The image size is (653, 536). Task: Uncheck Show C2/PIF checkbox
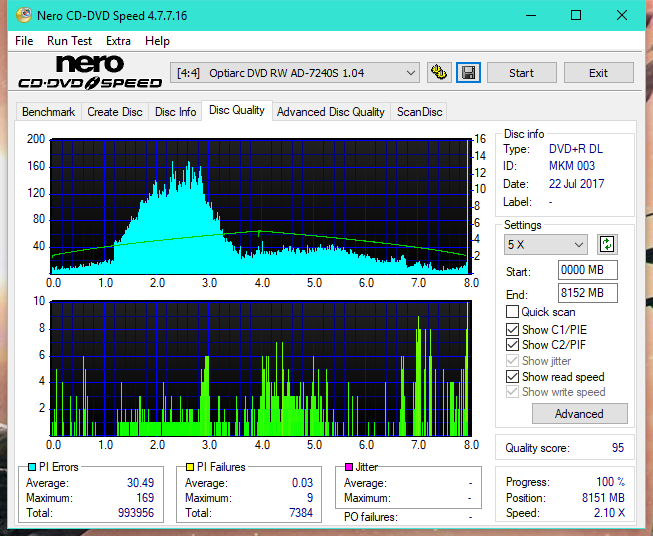[x=512, y=344]
